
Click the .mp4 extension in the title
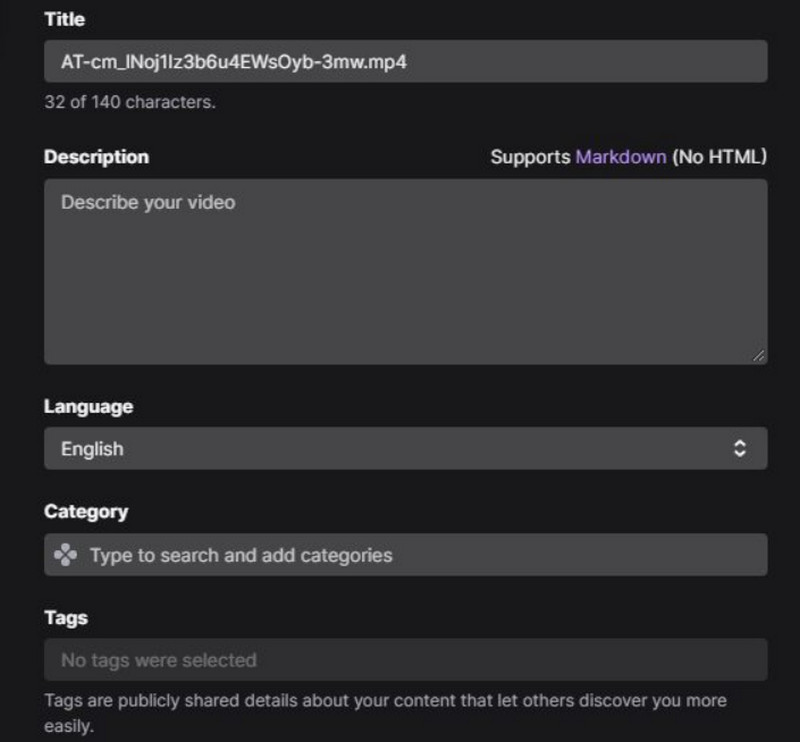pos(390,62)
